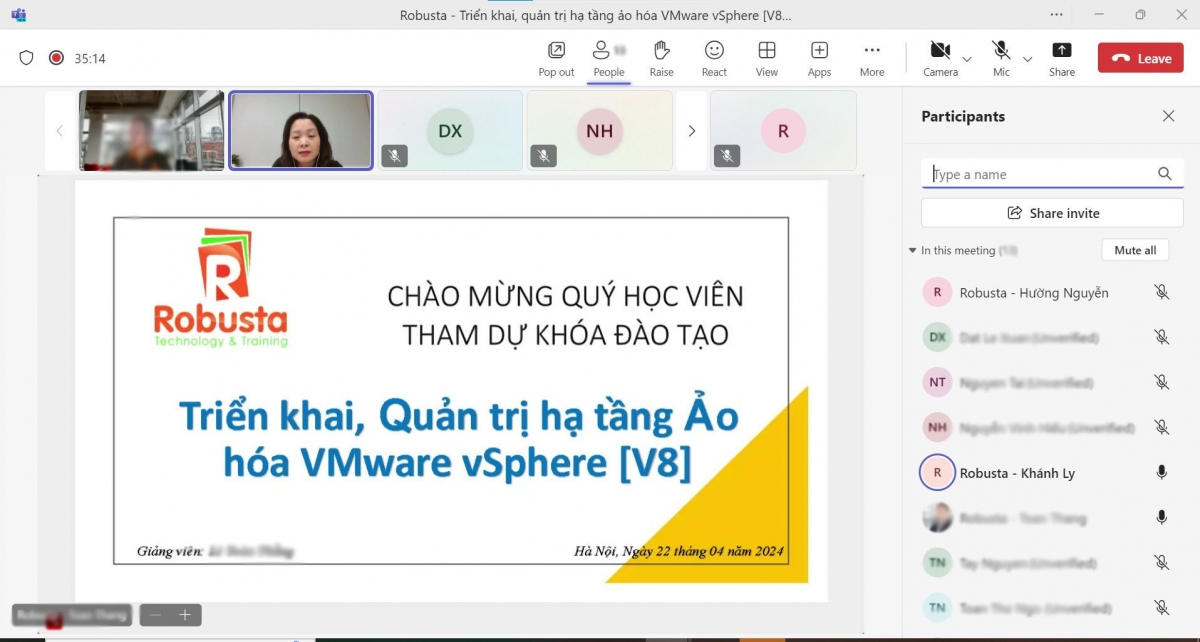Mute Robusta - Khánh Ly's microphone
Viewport: 1200px width, 642px height.
click(x=1161, y=473)
